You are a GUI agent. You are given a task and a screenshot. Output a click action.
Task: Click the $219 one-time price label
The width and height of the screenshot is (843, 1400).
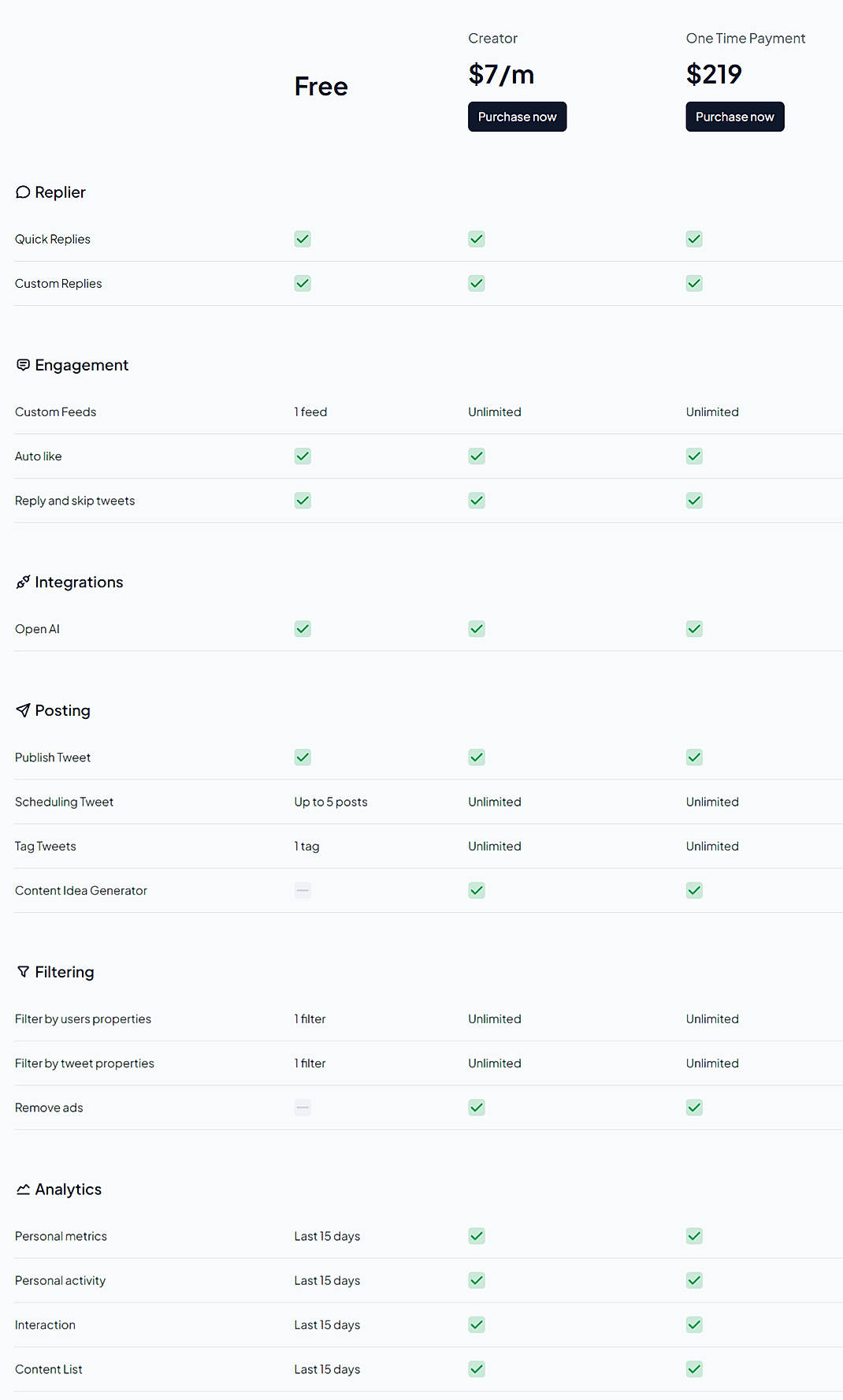tap(713, 74)
